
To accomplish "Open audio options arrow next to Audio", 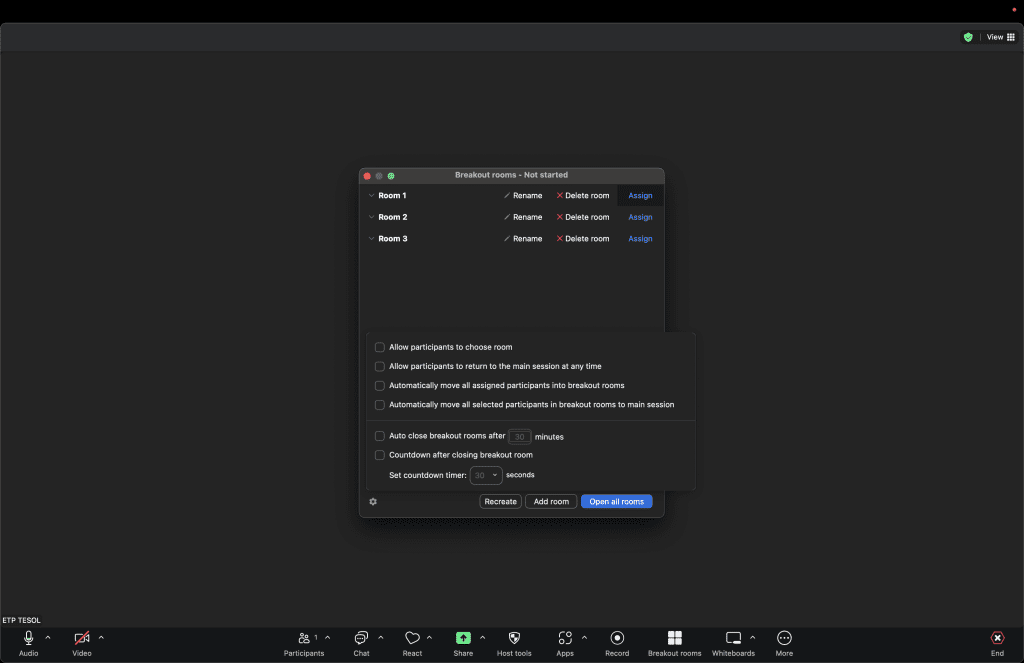I will 48,637.
